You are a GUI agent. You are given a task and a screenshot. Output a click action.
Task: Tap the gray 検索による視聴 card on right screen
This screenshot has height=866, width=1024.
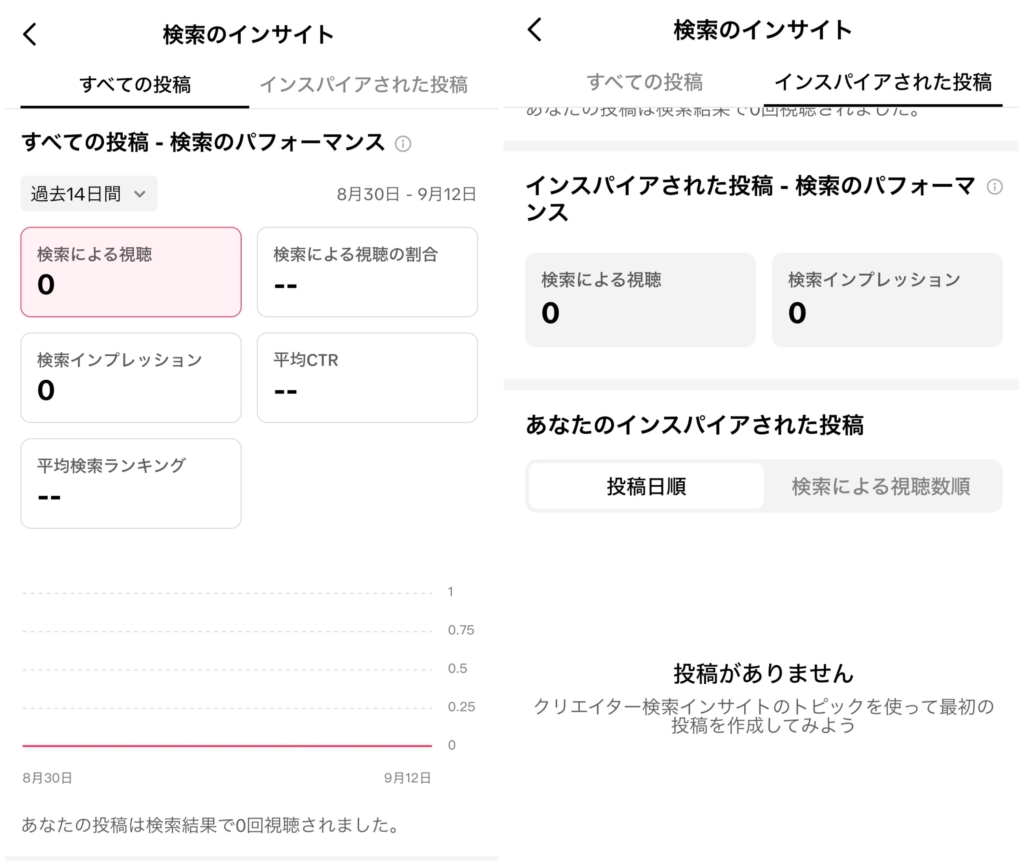click(x=640, y=300)
